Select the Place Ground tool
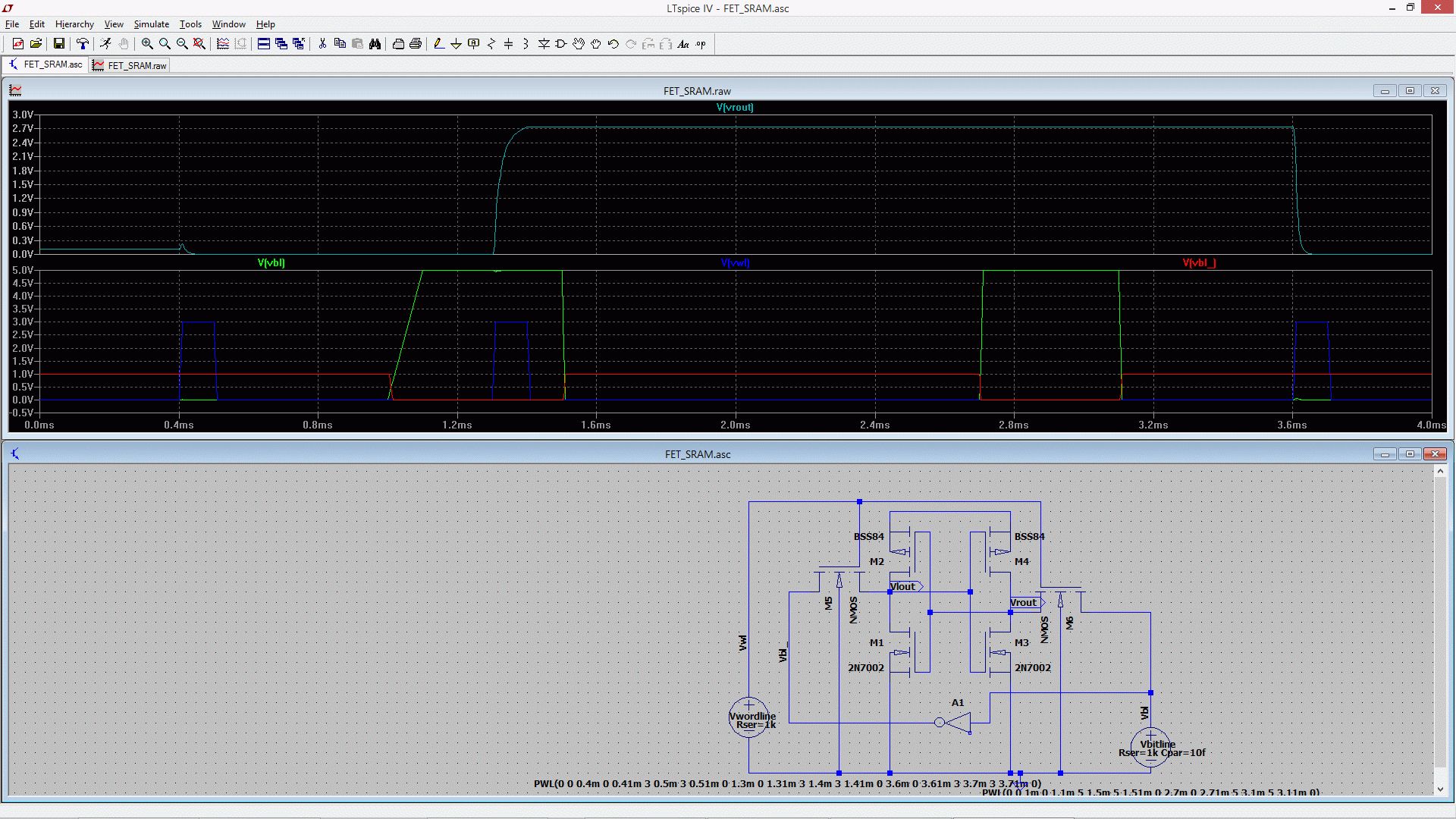 click(456, 44)
